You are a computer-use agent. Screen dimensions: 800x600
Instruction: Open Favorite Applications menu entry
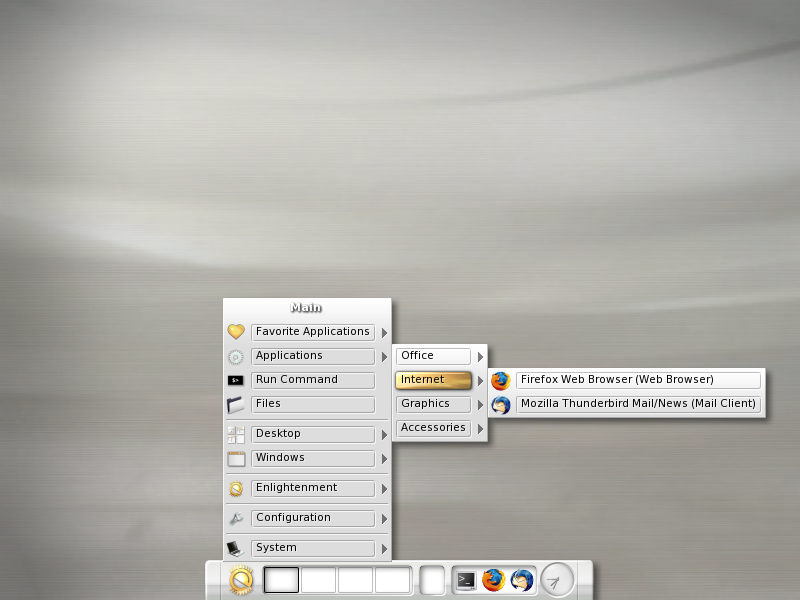coord(313,332)
